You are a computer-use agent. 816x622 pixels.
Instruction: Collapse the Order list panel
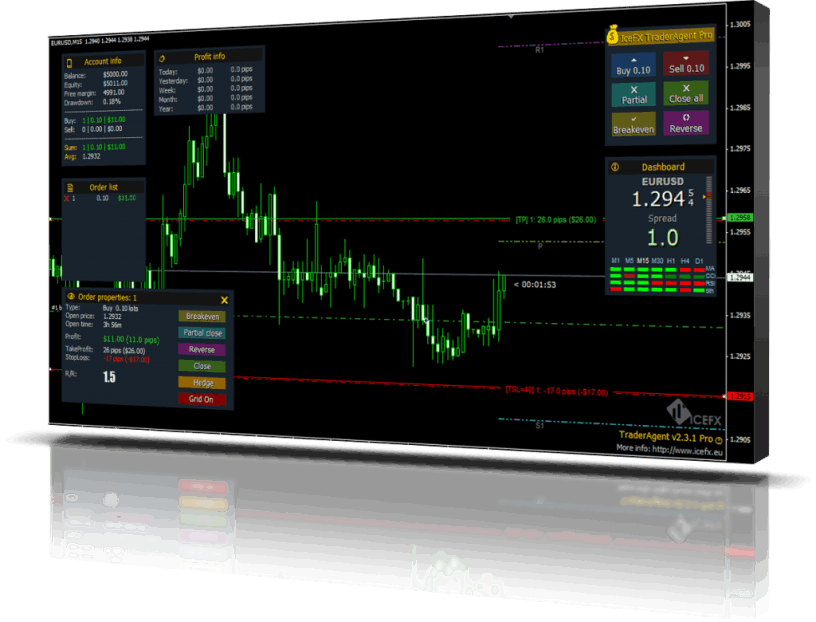pyautogui.click(x=103, y=187)
